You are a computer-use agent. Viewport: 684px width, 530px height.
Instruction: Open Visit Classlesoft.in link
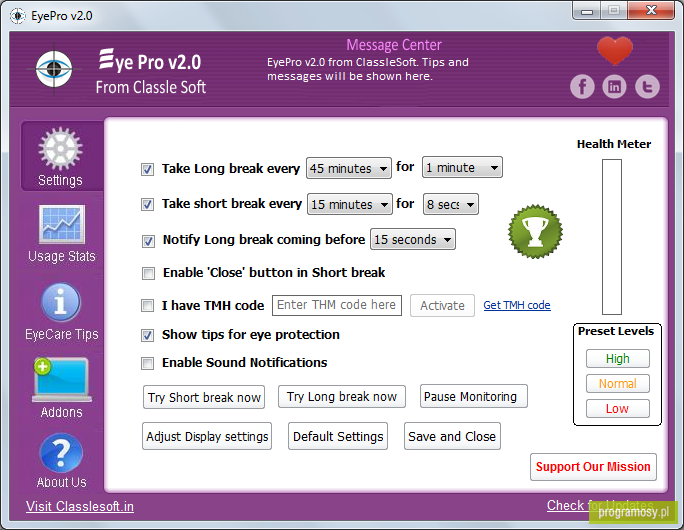[x=80, y=506]
